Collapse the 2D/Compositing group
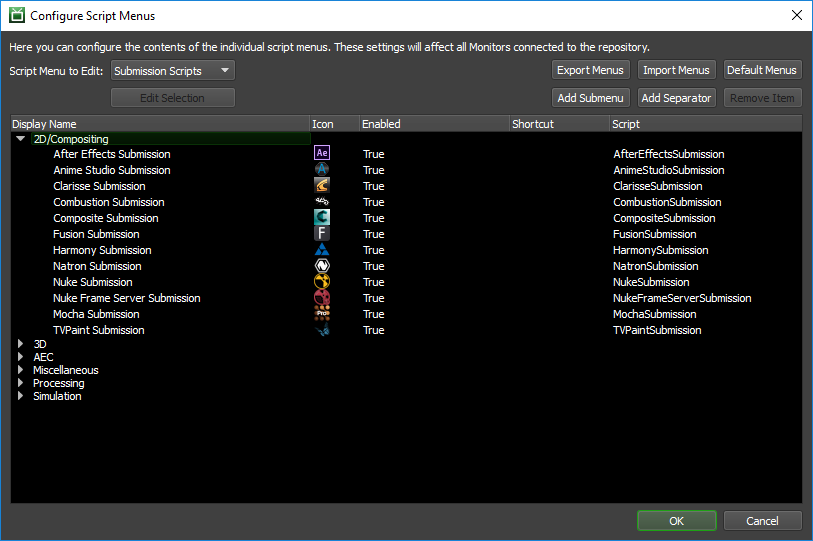 [21, 139]
